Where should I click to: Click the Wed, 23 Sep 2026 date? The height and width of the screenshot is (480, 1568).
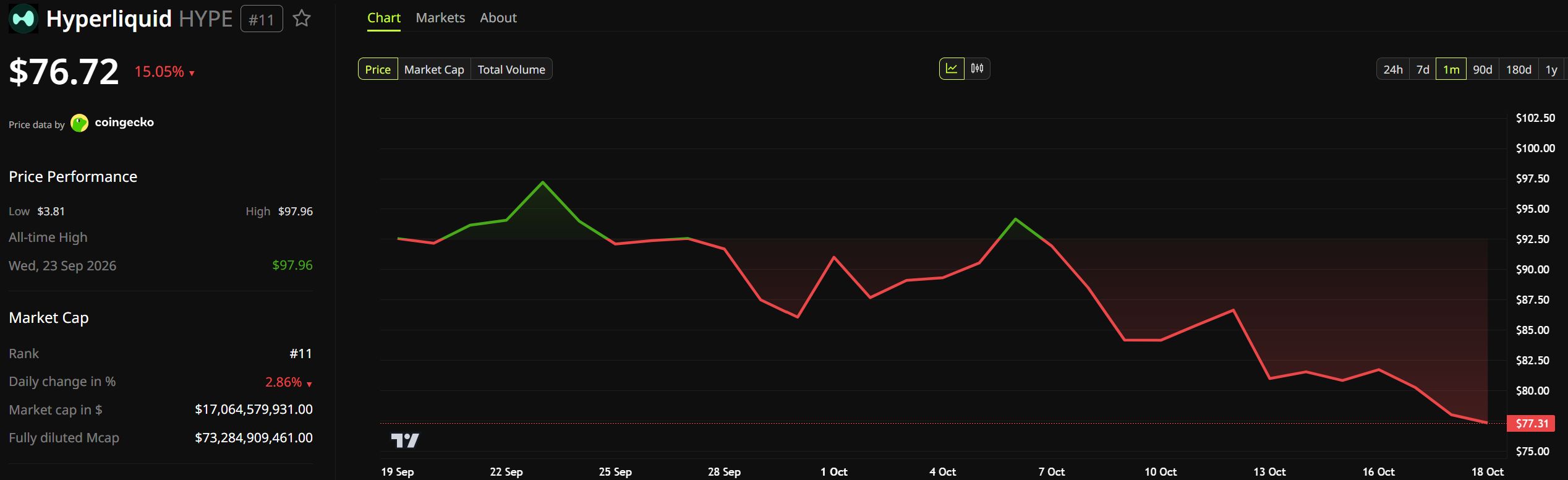[62, 266]
